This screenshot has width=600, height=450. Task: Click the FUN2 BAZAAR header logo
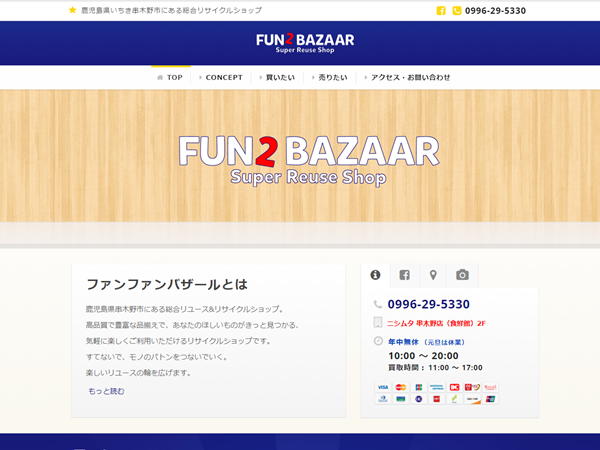coord(305,43)
